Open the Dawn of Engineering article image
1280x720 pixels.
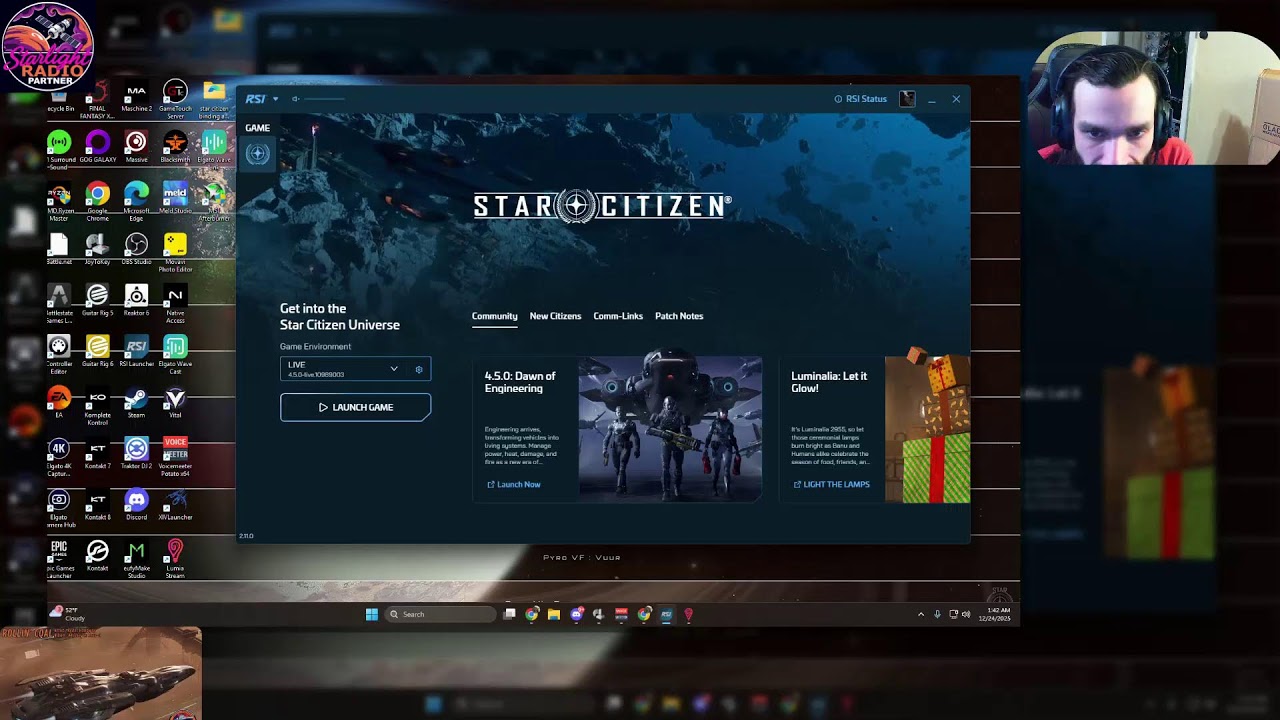(x=670, y=428)
